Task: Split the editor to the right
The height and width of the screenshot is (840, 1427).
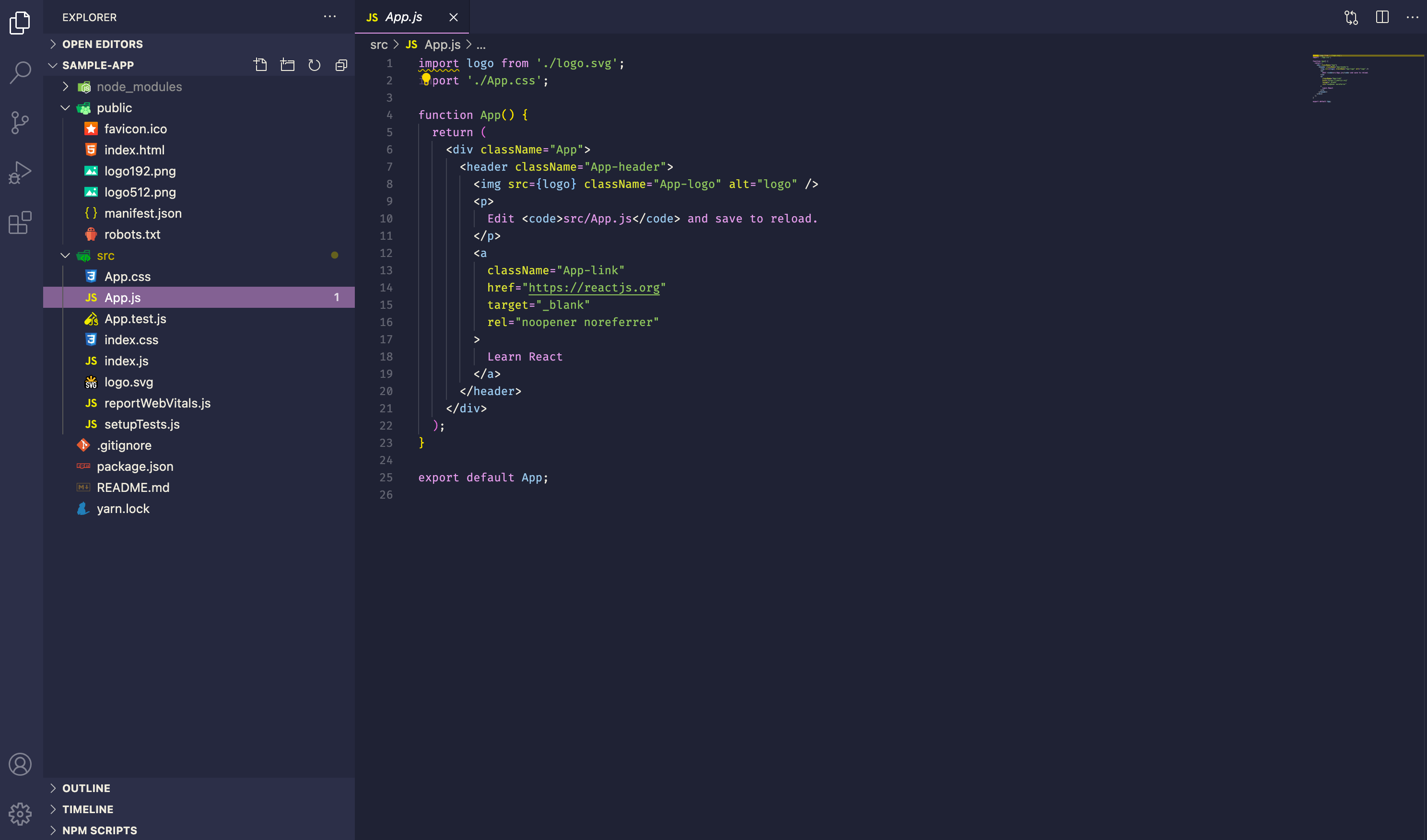Action: (1382, 17)
